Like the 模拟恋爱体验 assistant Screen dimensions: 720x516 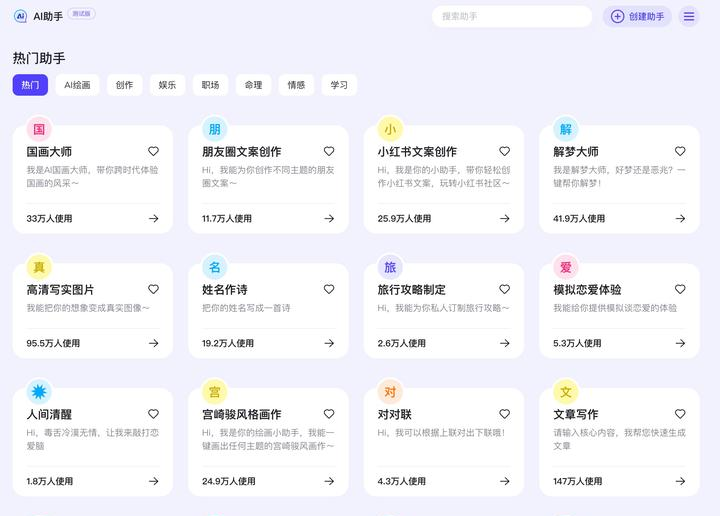coord(680,289)
